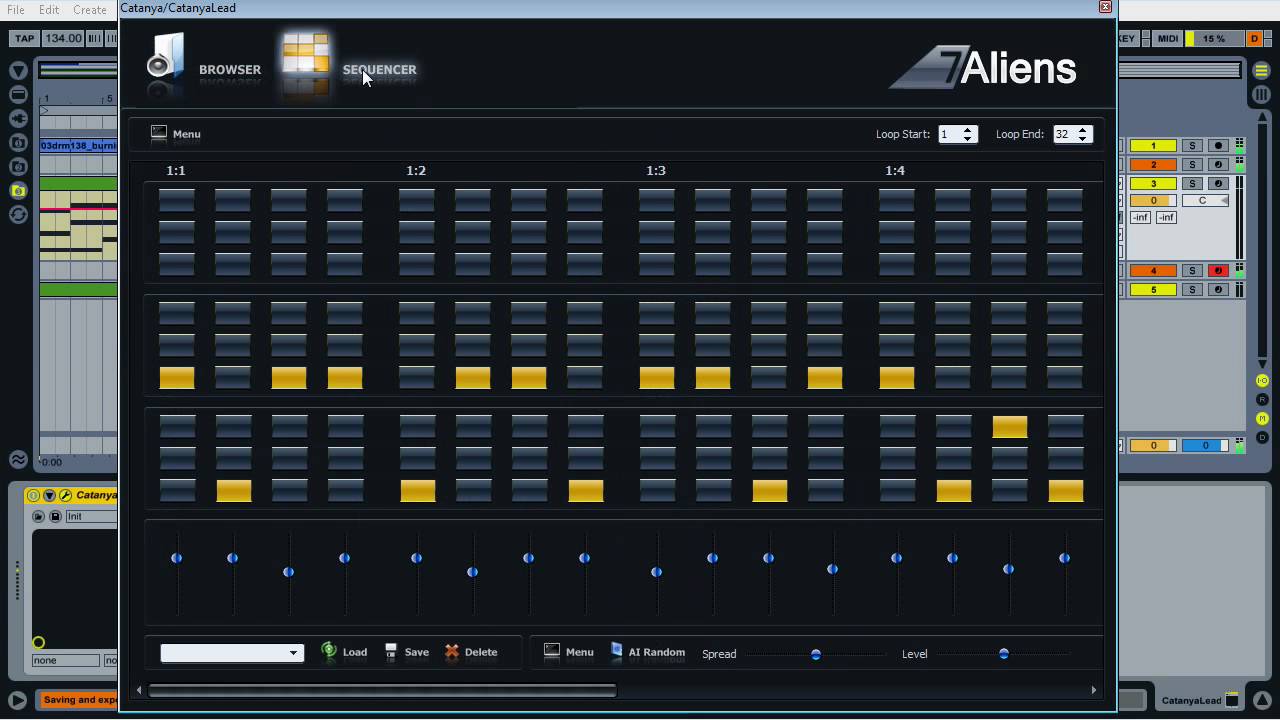Click the orange D disk overload indicator
1280x720 pixels.
1254,38
